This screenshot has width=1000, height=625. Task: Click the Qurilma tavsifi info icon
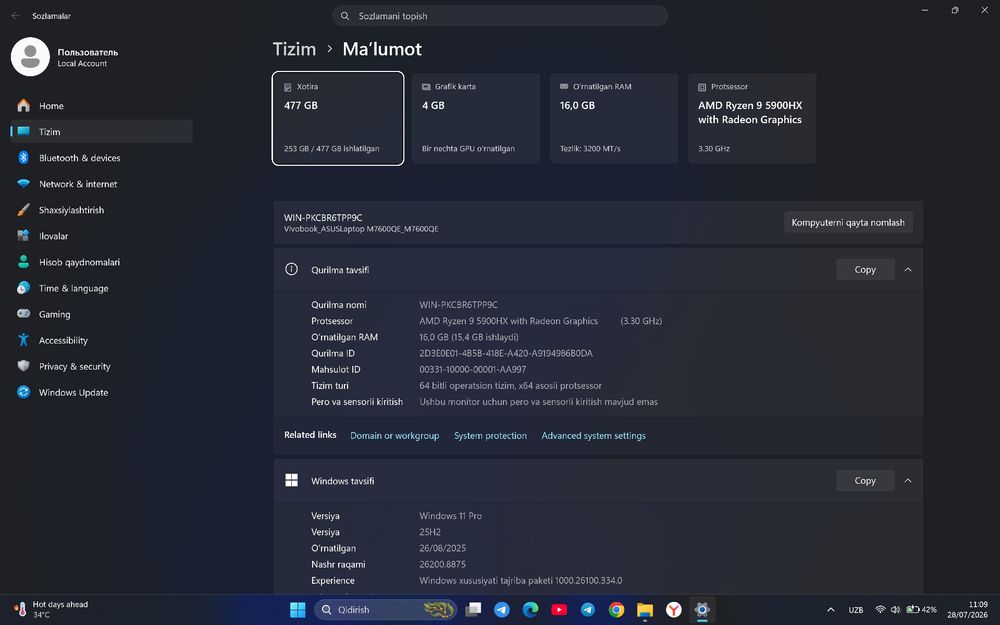point(291,269)
